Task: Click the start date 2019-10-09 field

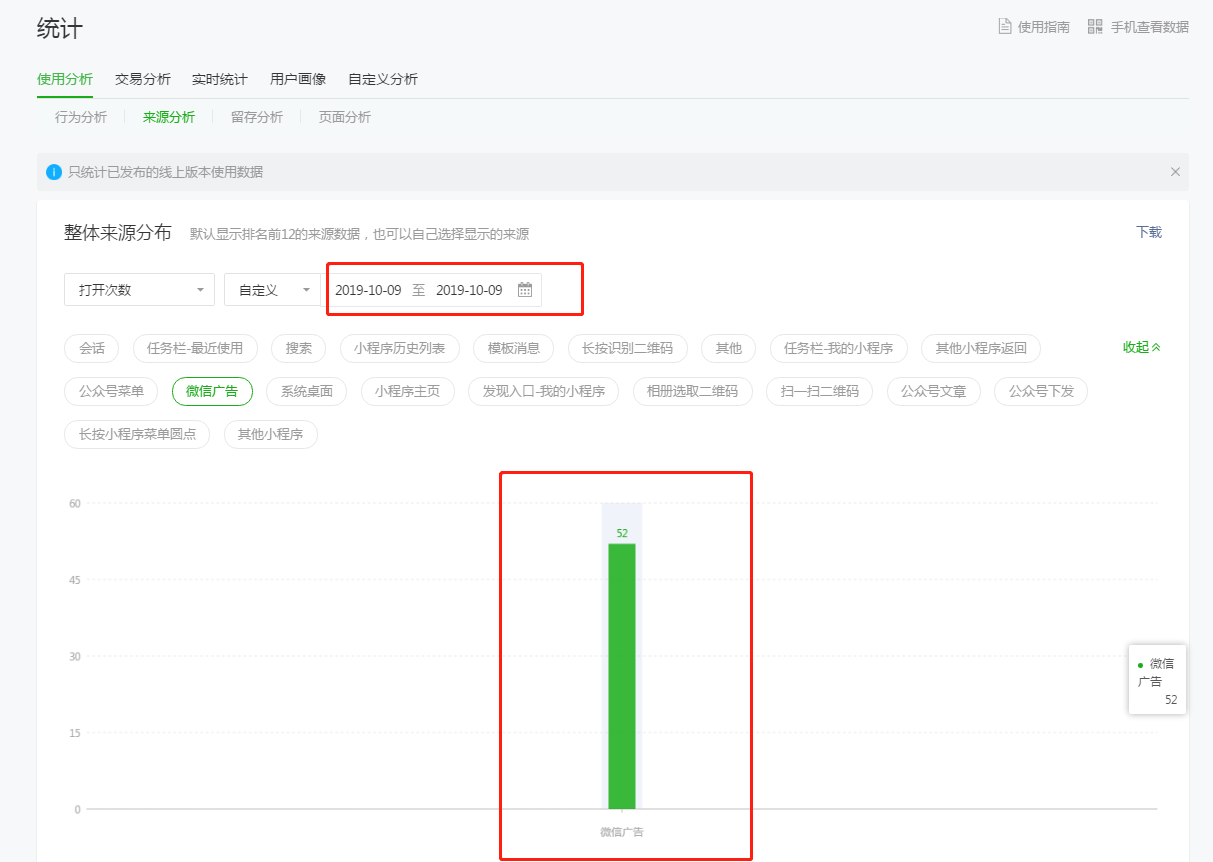Action: (368, 290)
